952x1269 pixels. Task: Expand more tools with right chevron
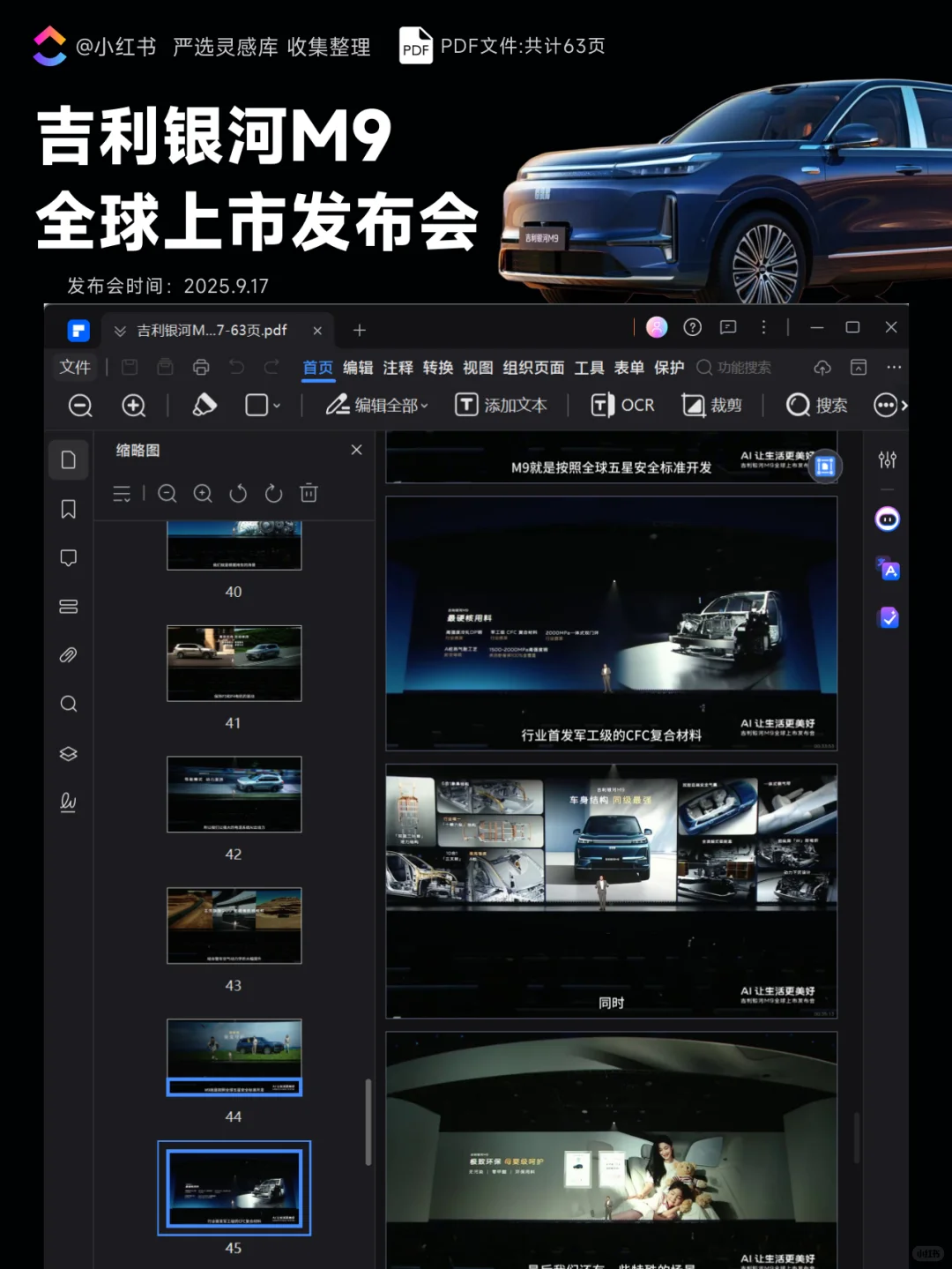coord(903,405)
